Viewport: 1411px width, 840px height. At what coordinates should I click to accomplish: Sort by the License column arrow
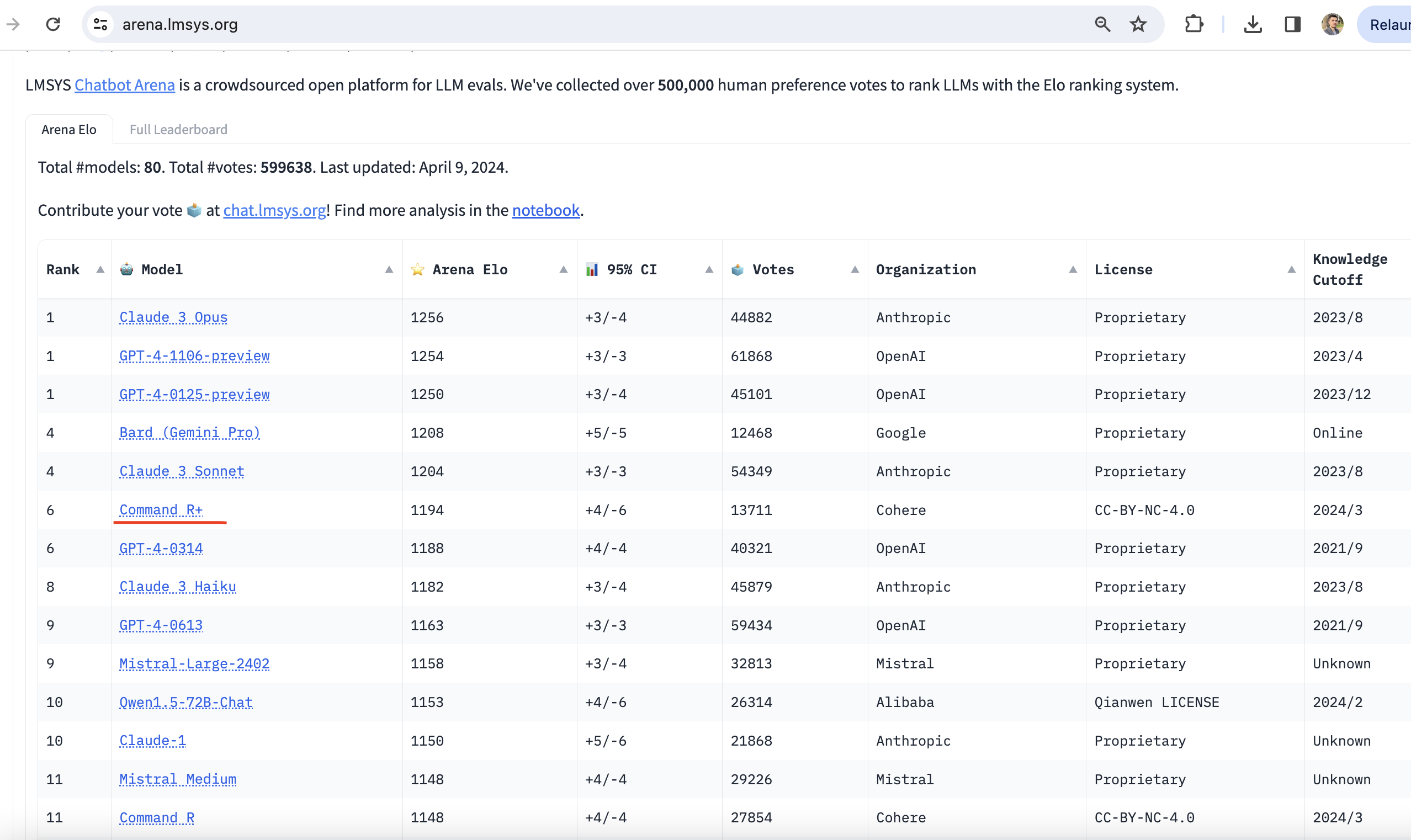(1291, 269)
